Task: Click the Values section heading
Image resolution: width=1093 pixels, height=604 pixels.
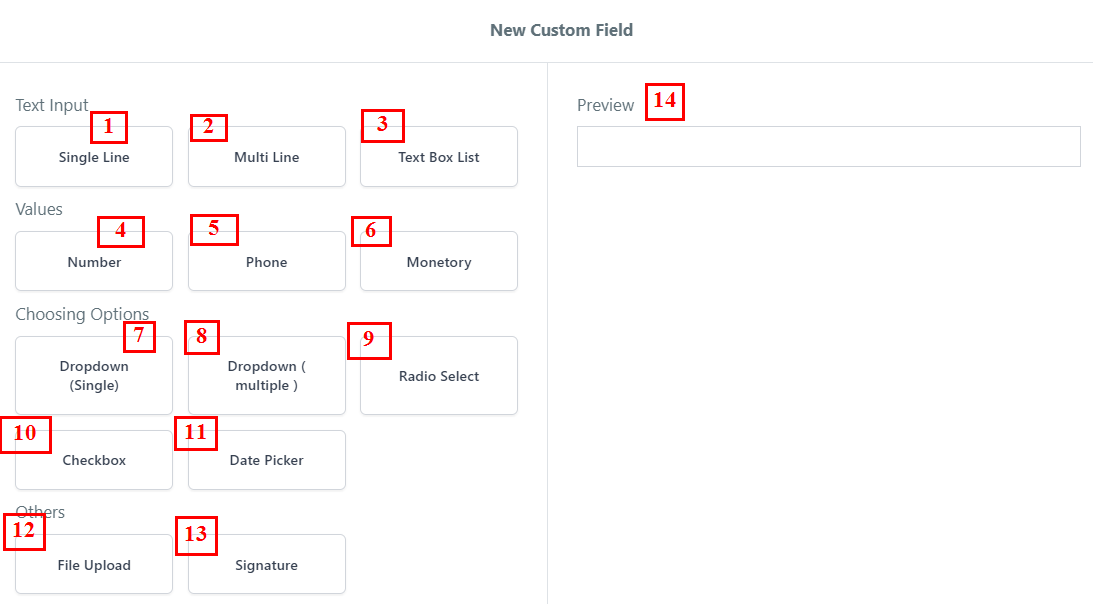Action: 39,209
